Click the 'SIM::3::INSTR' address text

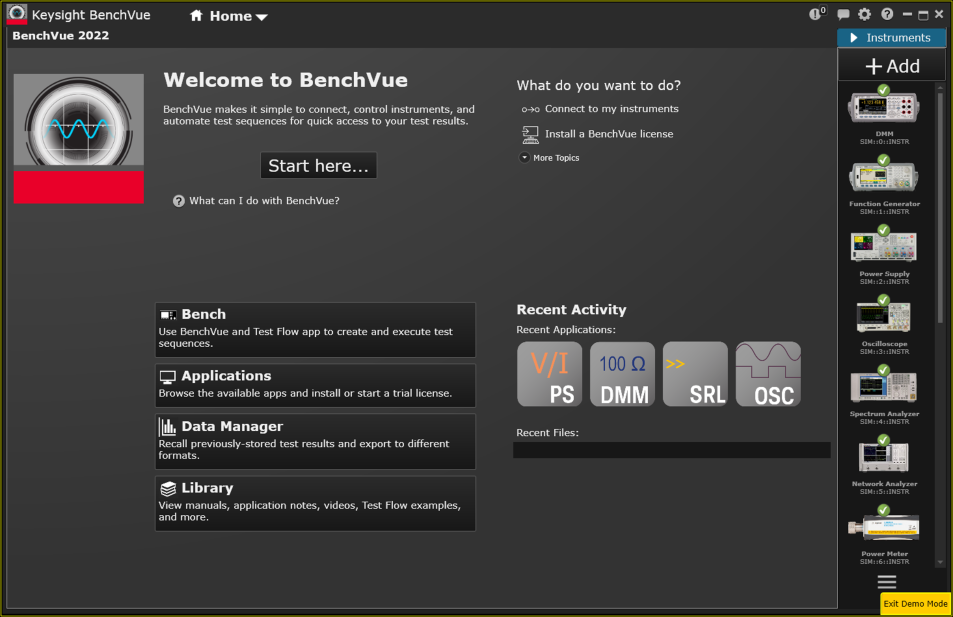(x=884, y=351)
